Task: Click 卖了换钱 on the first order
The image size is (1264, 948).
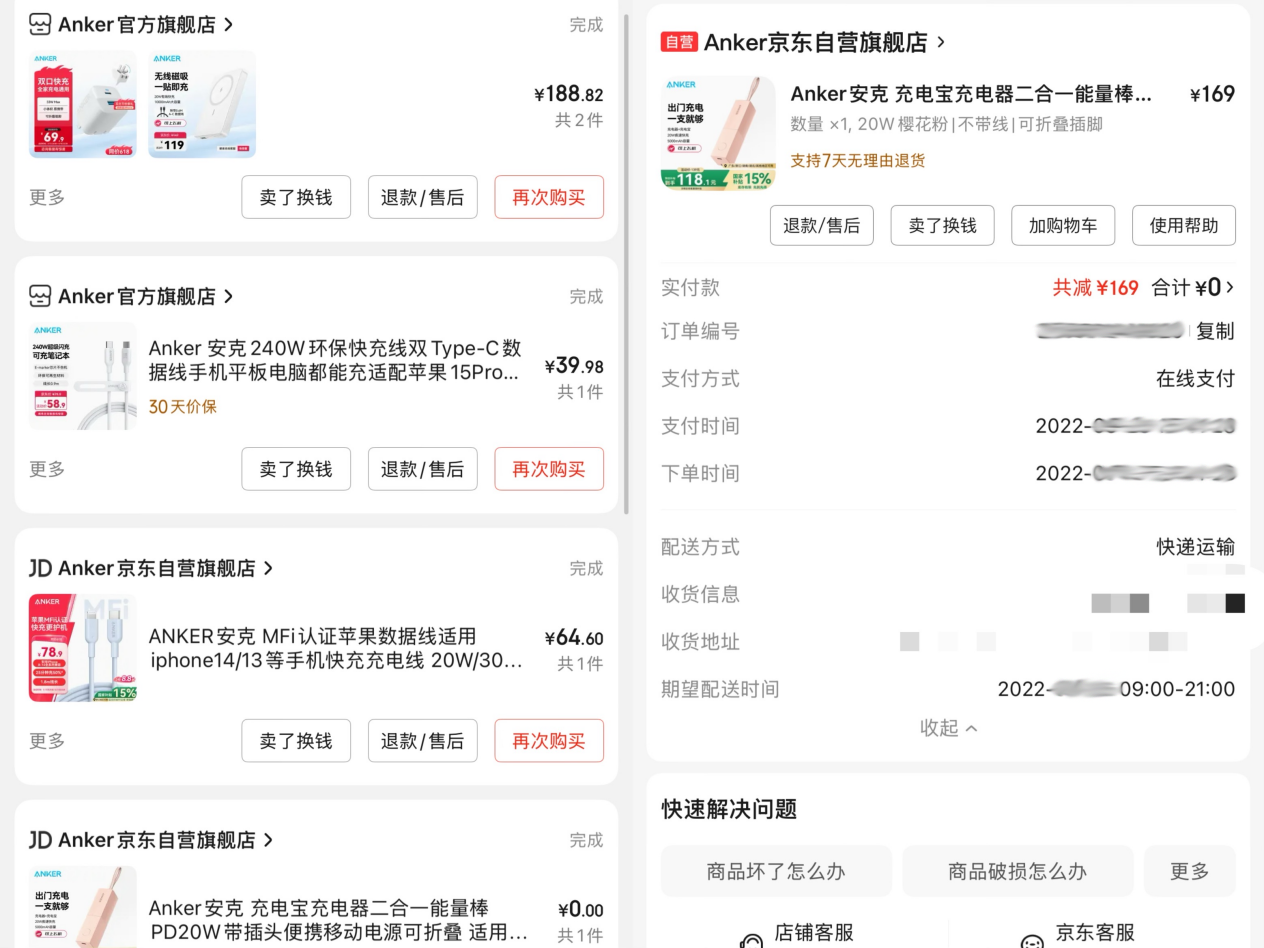Action: click(296, 197)
